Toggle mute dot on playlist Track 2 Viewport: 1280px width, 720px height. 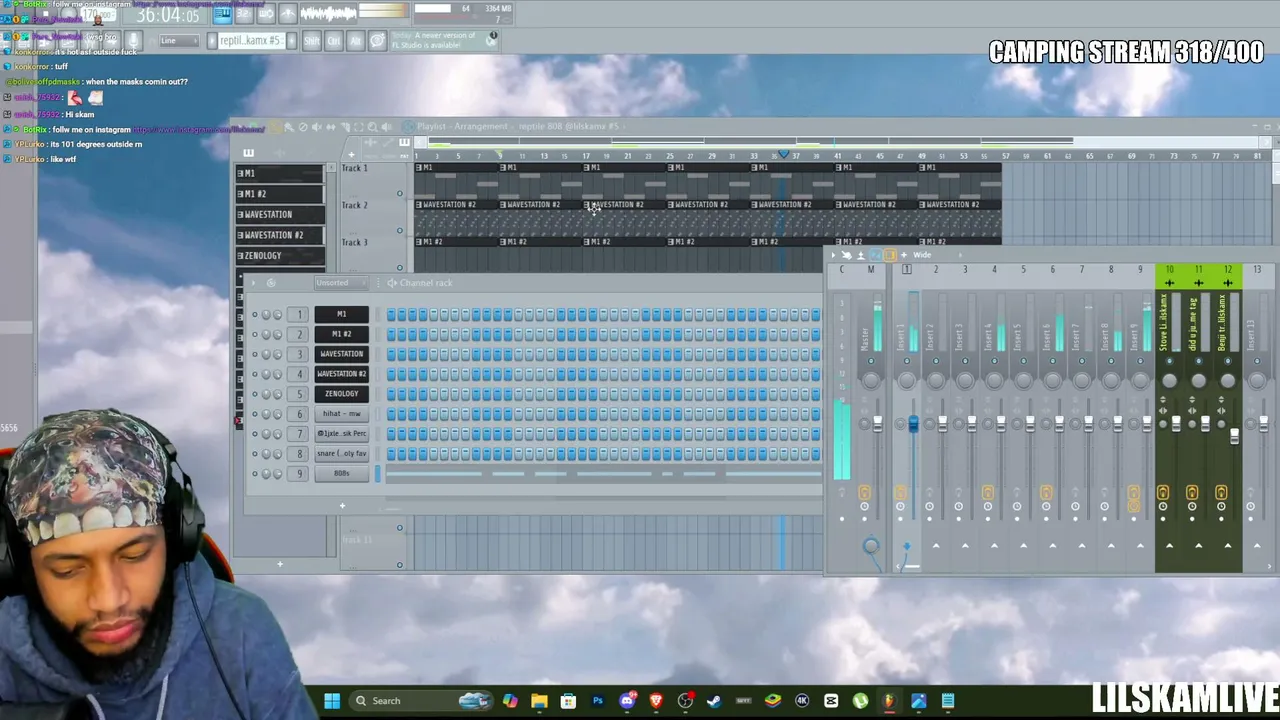[x=400, y=231]
